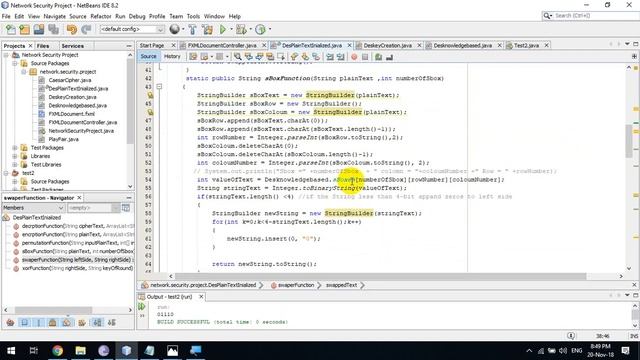This screenshot has height=360, width=640.
Task: Expand the Libraries node
Action: coord(15,156)
